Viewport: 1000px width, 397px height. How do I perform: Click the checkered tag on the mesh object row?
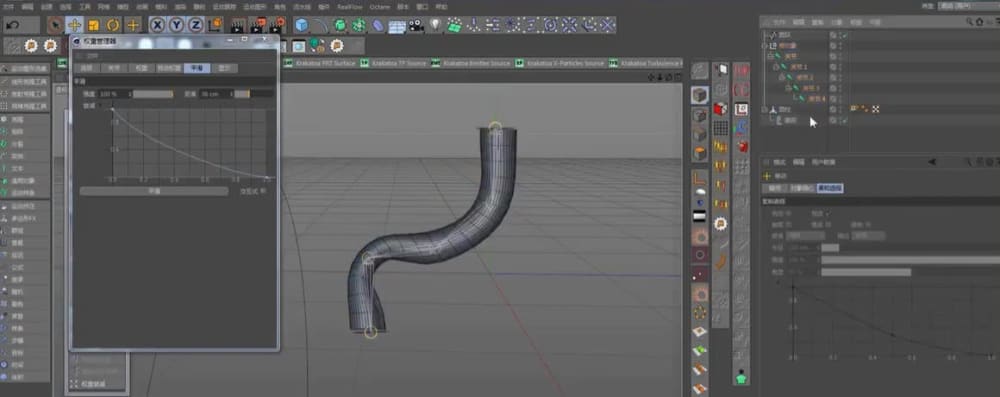(x=875, y=109)
